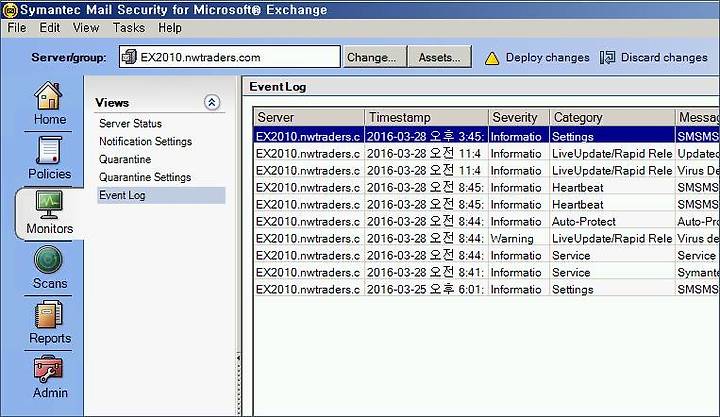This screenshot has width=720, height=417.
Task: Select the 8:41 Service event row
Action: click(x=487, y=272)
